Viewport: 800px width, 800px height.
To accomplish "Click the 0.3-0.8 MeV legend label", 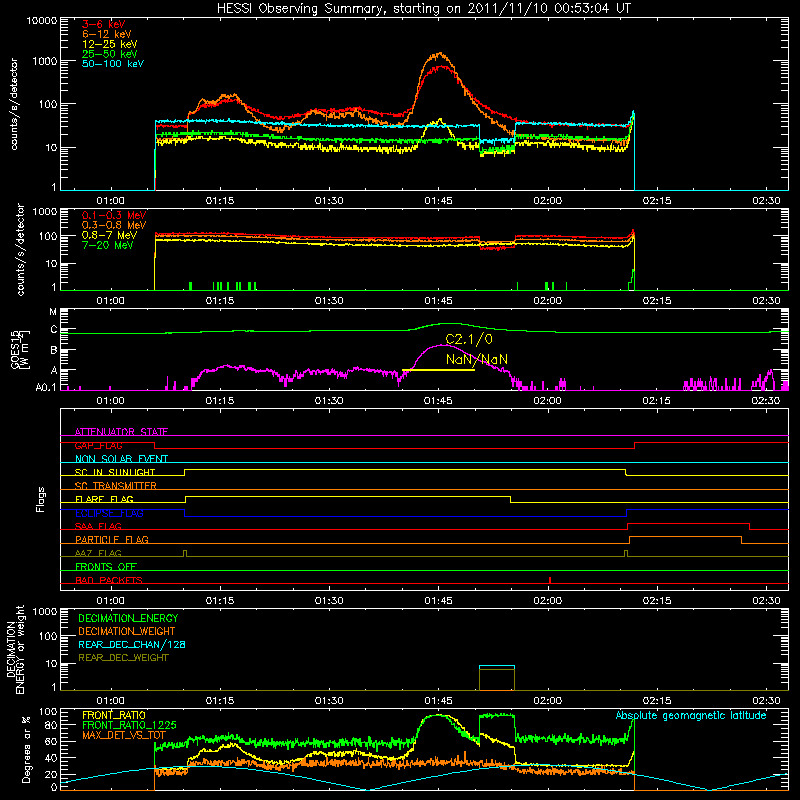I will pyautogui.click(x=114, y=225).
